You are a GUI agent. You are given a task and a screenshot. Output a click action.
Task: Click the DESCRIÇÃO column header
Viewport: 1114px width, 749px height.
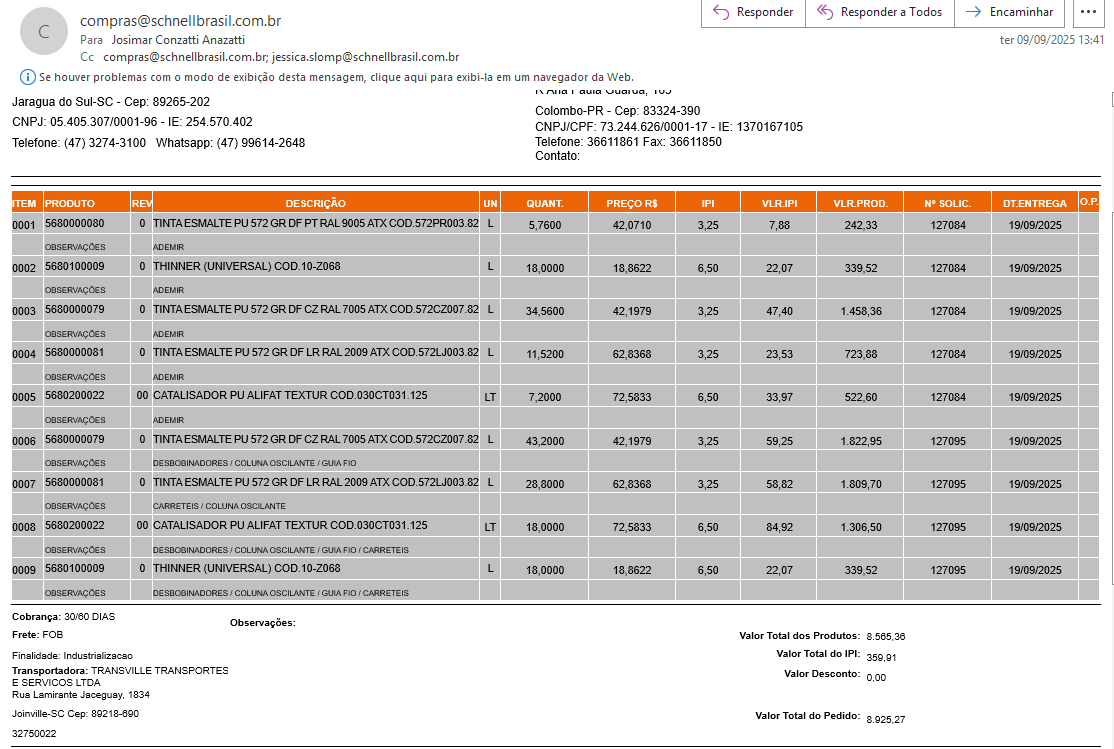pos(315,203)
